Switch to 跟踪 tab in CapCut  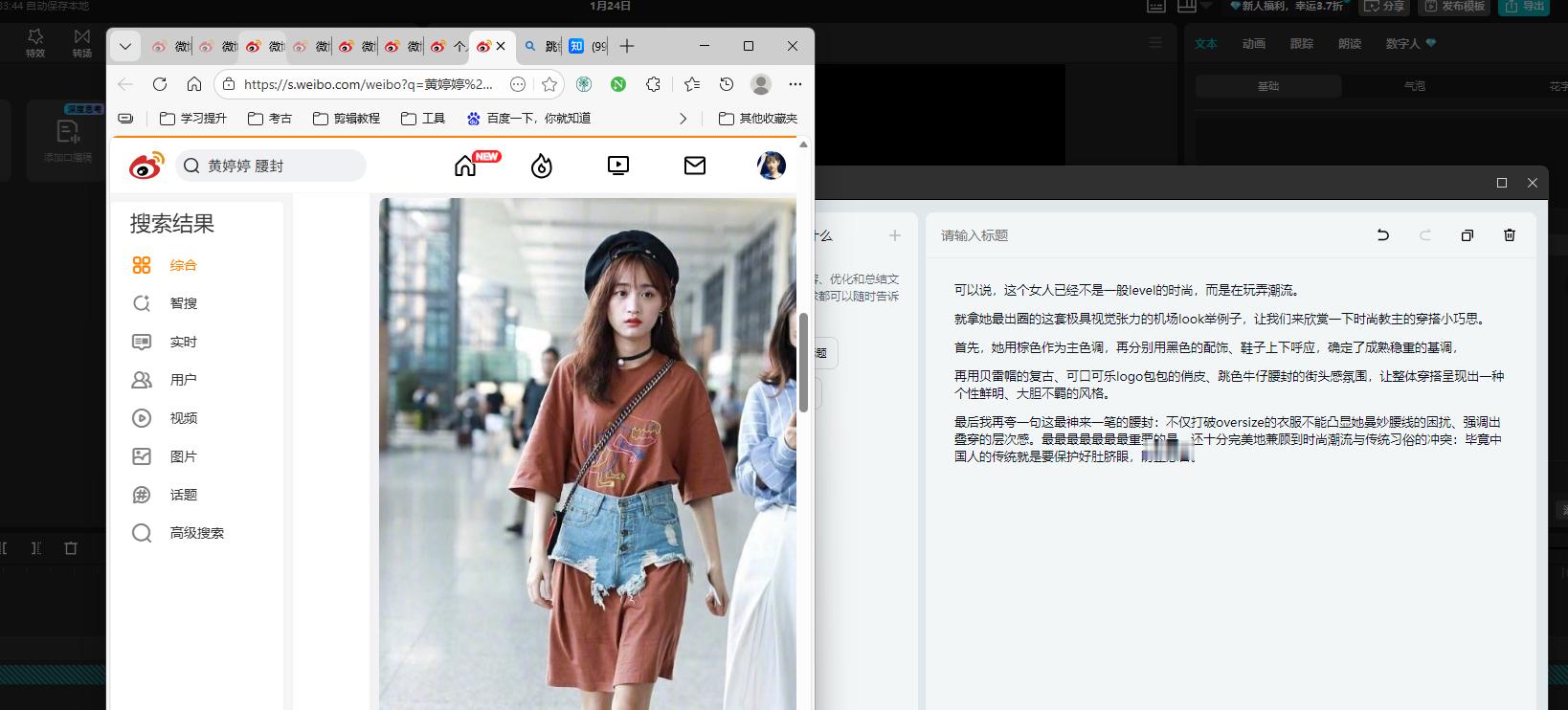coord(1302,44)
